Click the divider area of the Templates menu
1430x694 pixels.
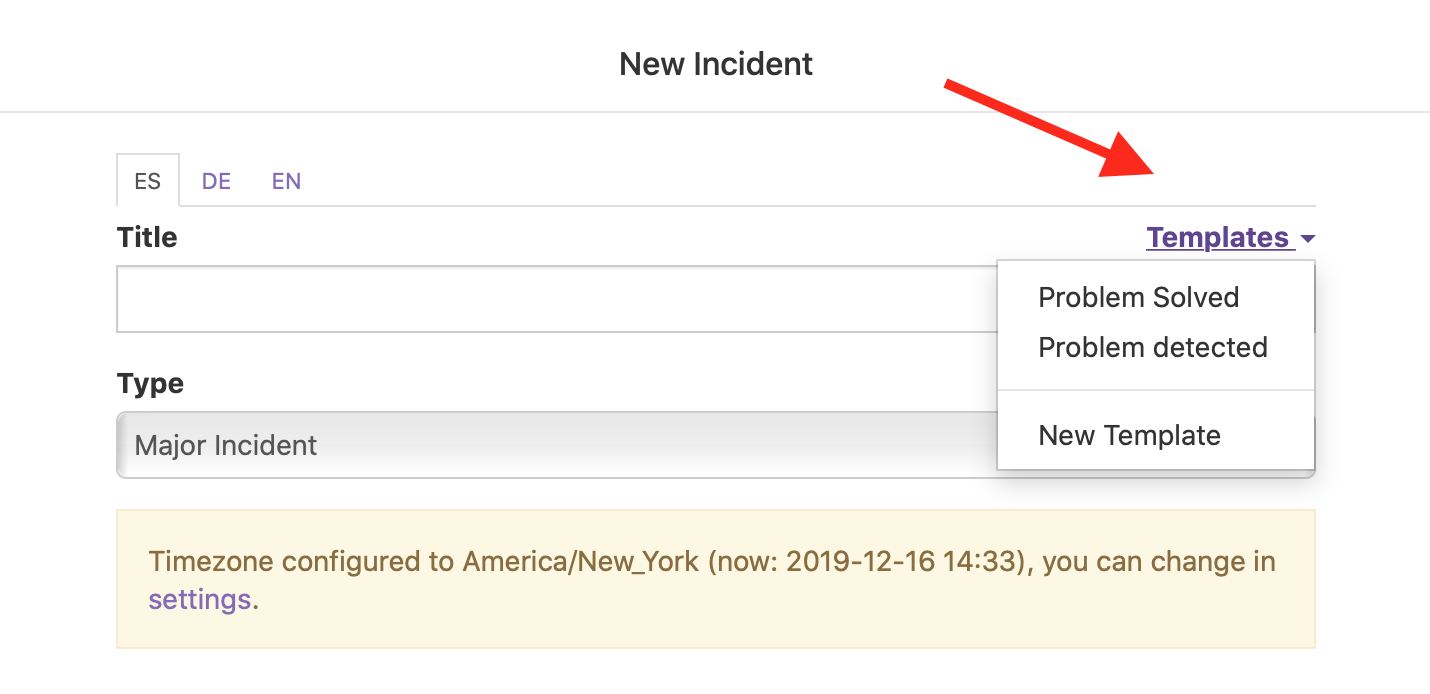1155,391
